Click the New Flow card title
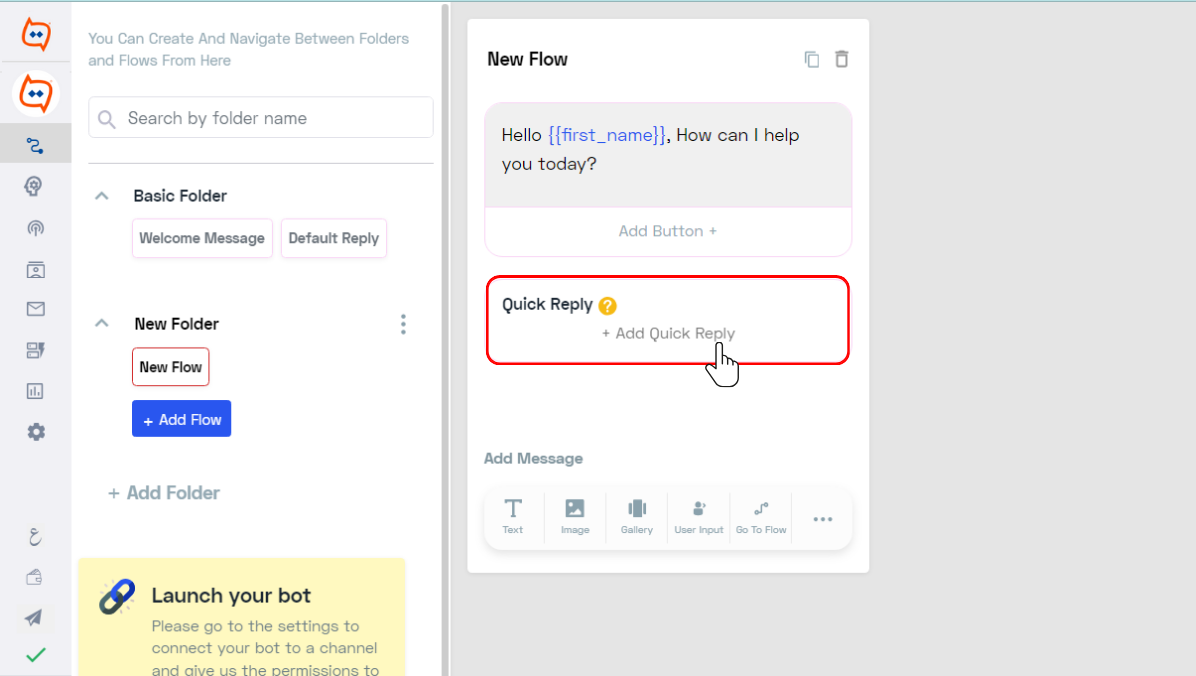1196x676 pixels. tap(527, 60)
